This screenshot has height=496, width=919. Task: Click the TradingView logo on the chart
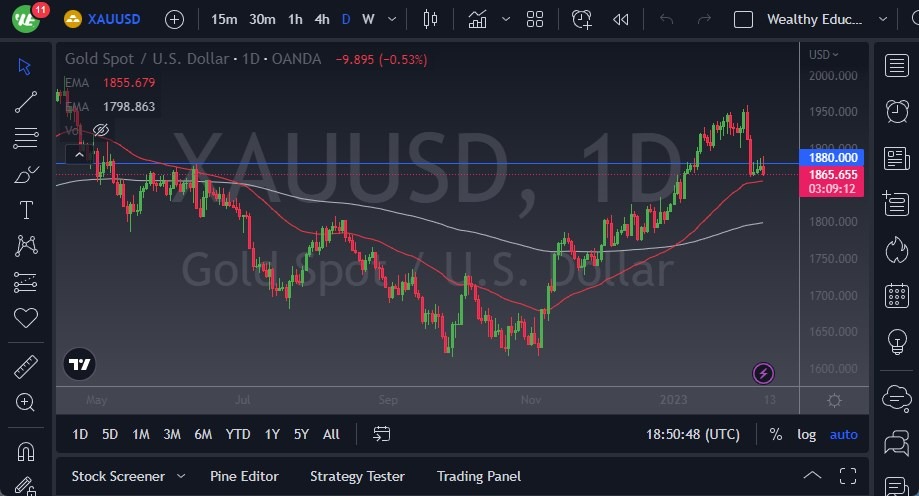click(x=79, y=364)
